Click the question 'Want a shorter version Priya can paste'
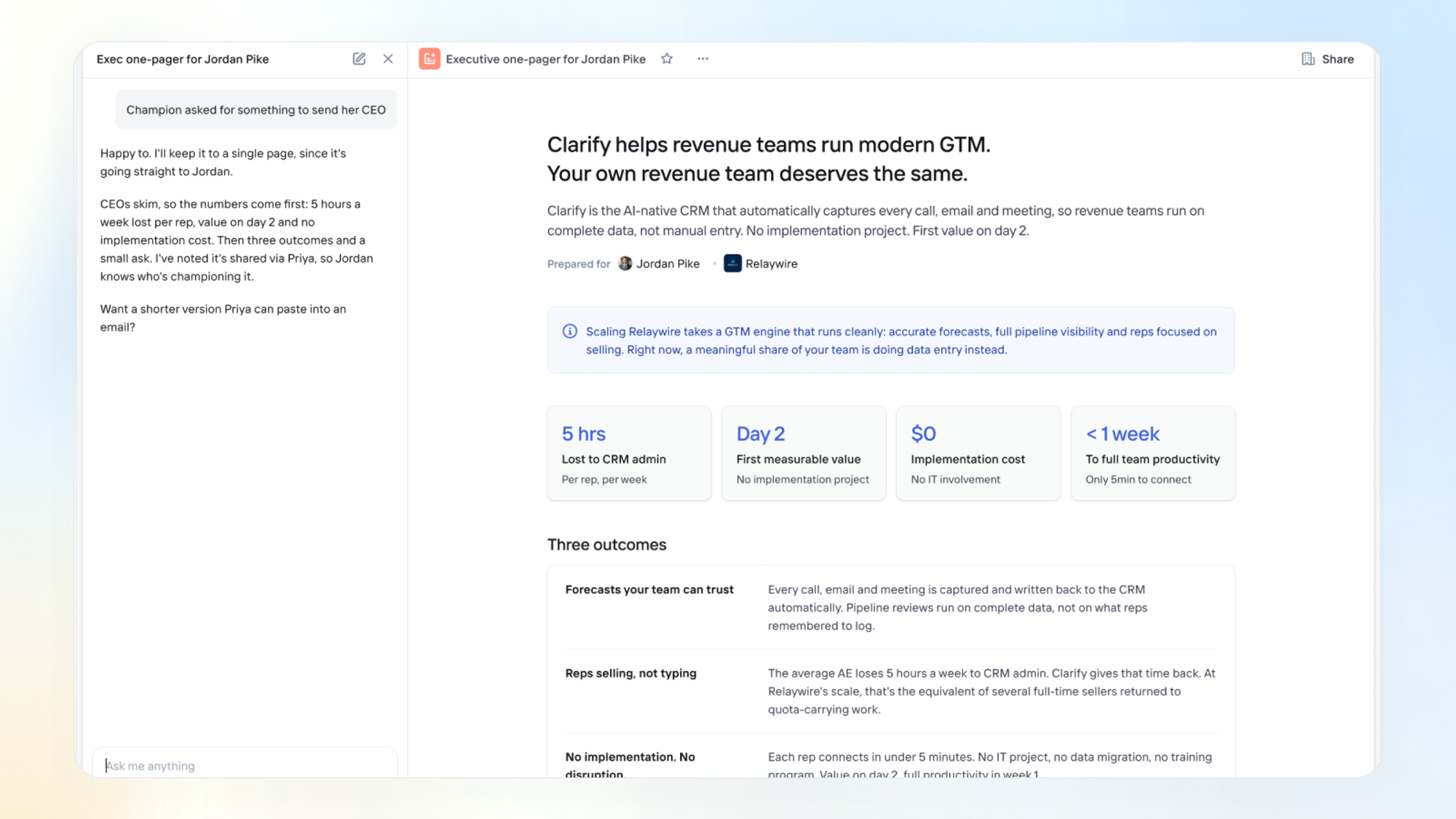The width and height of the screenshot is (1456, 819). (223, 318)
